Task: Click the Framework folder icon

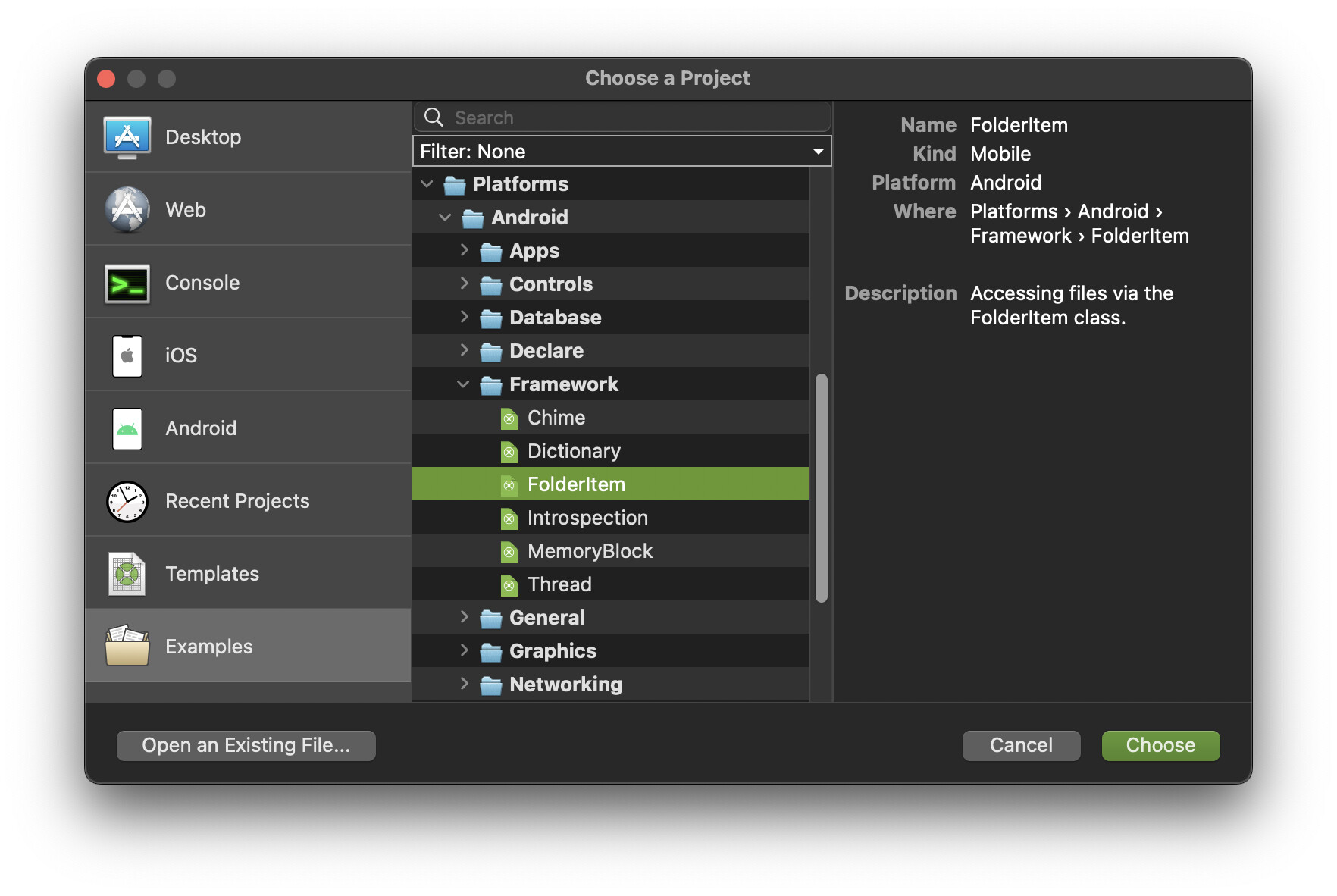Action: pos(491,385)
